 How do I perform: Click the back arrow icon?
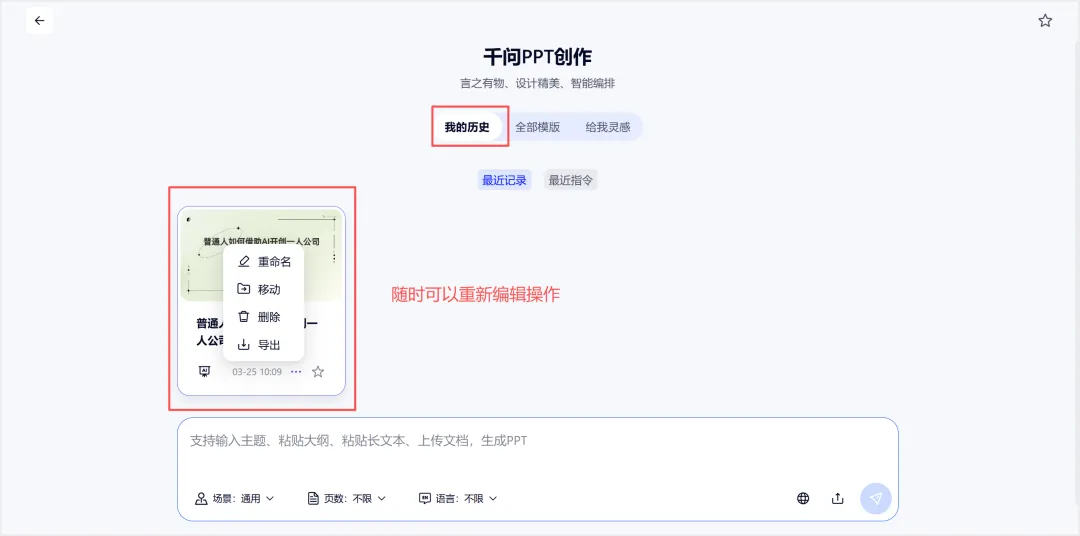(x=39, y=21)
